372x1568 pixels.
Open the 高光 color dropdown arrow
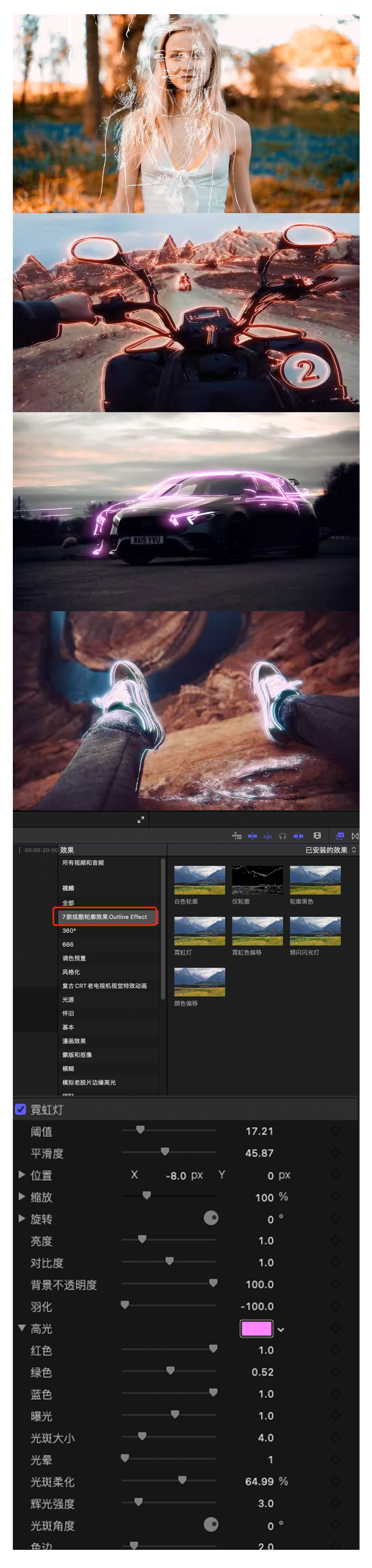(x=281, y=1330)
